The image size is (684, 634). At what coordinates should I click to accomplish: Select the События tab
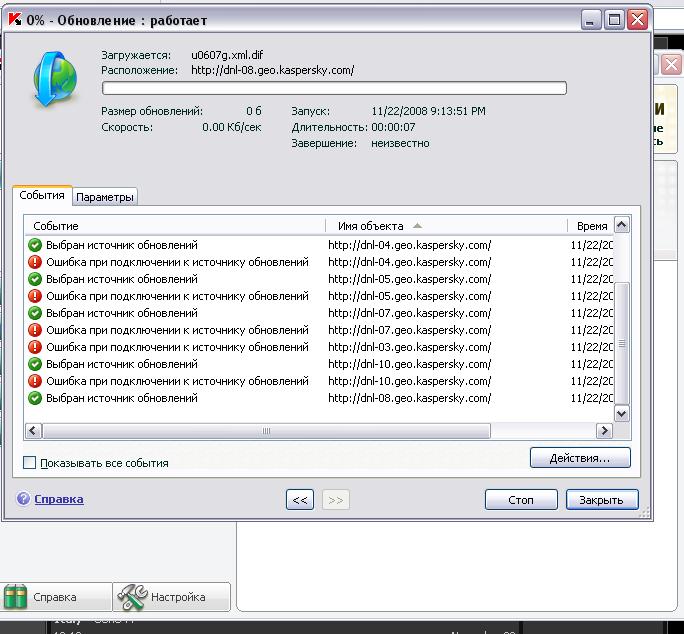click(x=42, y=196)
